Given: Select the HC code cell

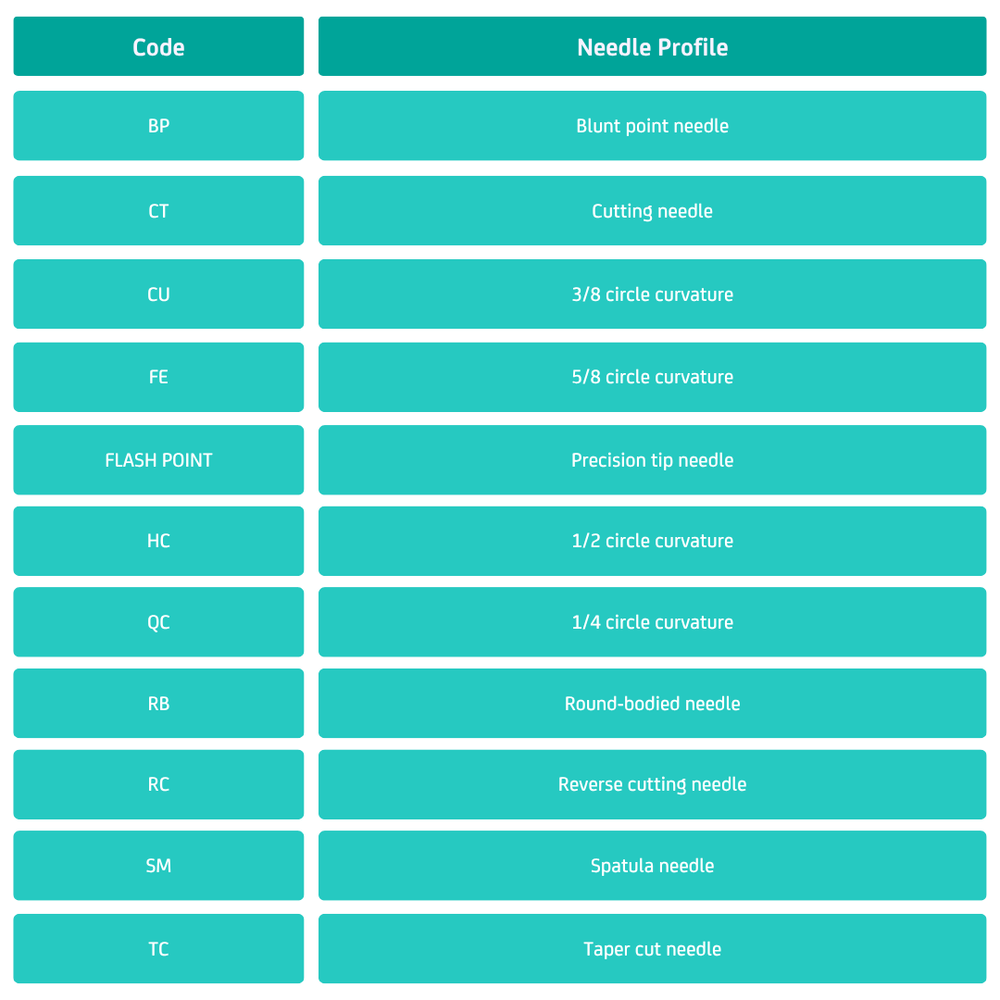Looking at the screenshot, I should click(158, 541).
